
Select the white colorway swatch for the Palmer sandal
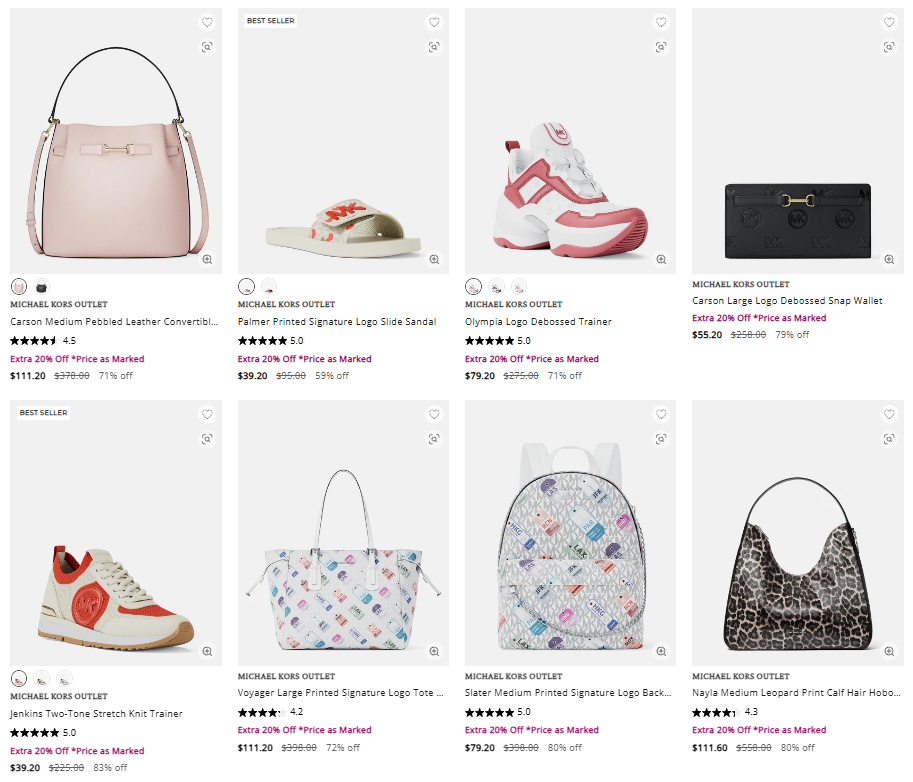245,285
